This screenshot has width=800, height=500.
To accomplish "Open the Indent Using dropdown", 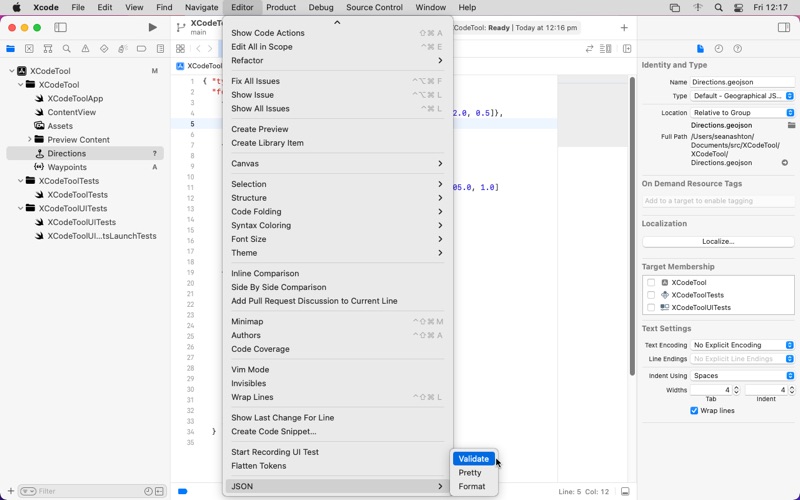I will (x=742, y=376).
